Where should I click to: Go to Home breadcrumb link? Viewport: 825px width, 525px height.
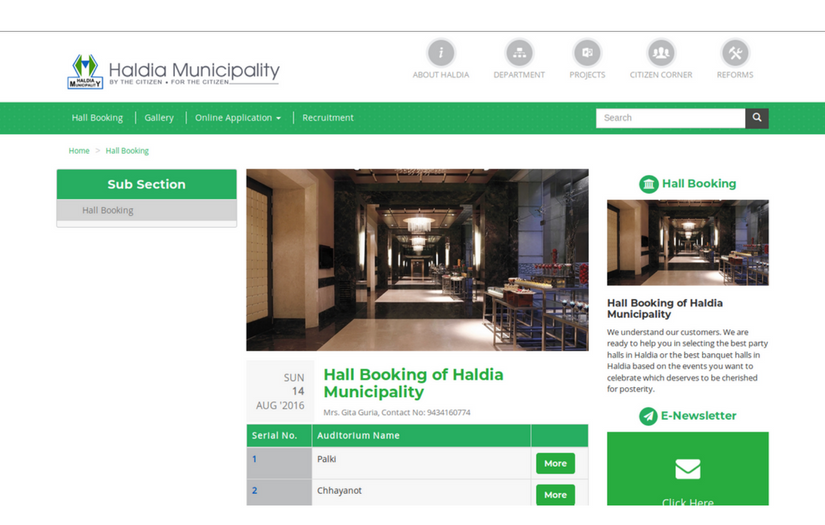(x=79, y=151)
